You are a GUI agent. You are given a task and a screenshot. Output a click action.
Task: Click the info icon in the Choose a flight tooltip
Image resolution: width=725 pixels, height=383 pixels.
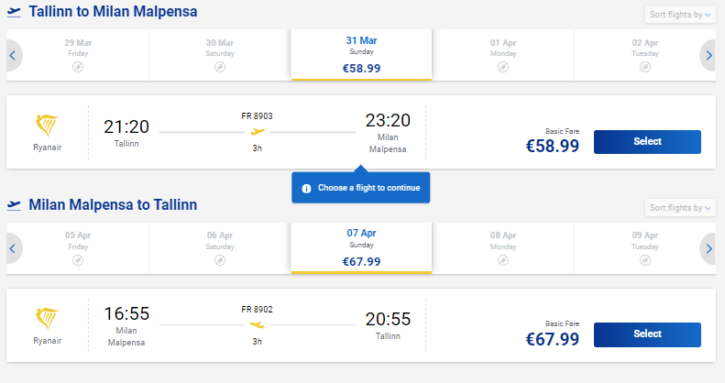click(306, 188)
